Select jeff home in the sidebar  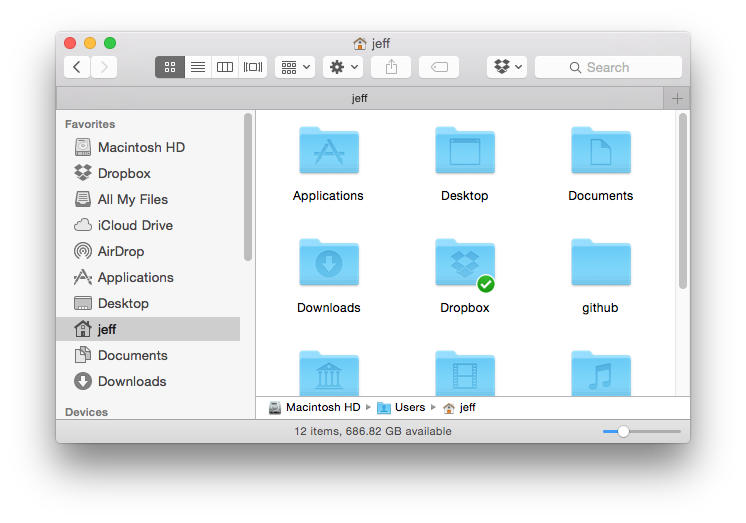(x=148, y=329)
